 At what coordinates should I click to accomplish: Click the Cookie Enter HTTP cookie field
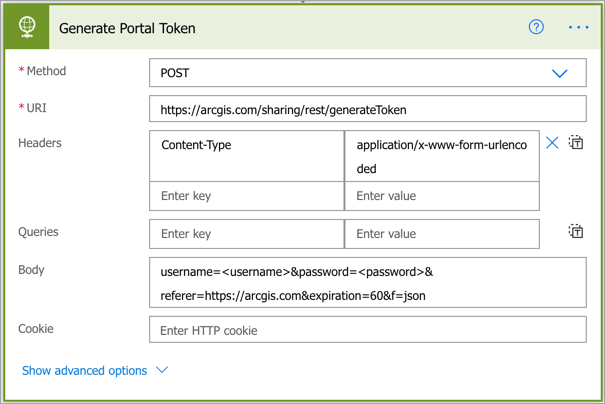click(x=368, y=330)
